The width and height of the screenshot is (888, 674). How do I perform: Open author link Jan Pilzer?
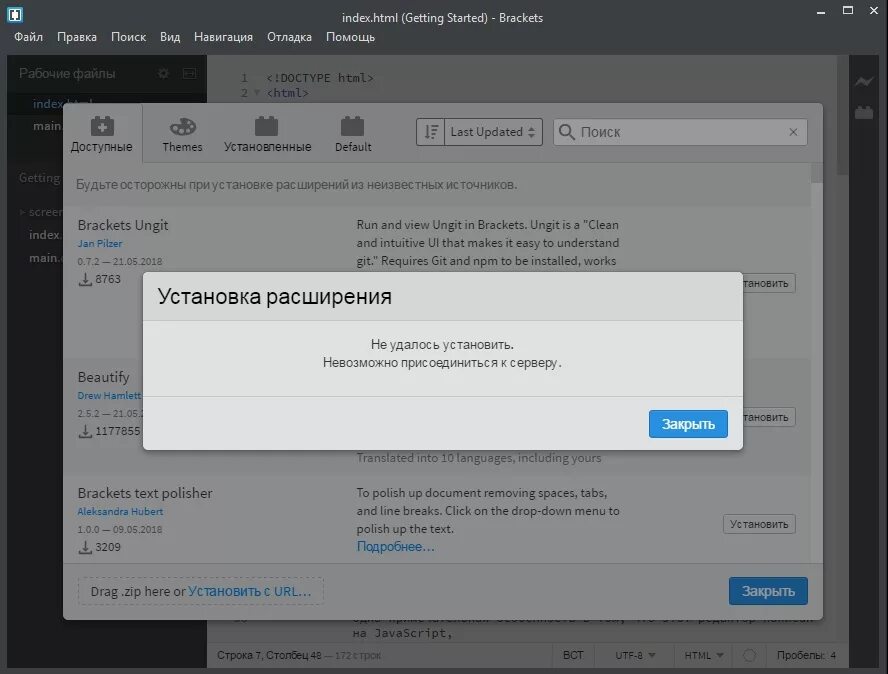click(x=100, y=244)
